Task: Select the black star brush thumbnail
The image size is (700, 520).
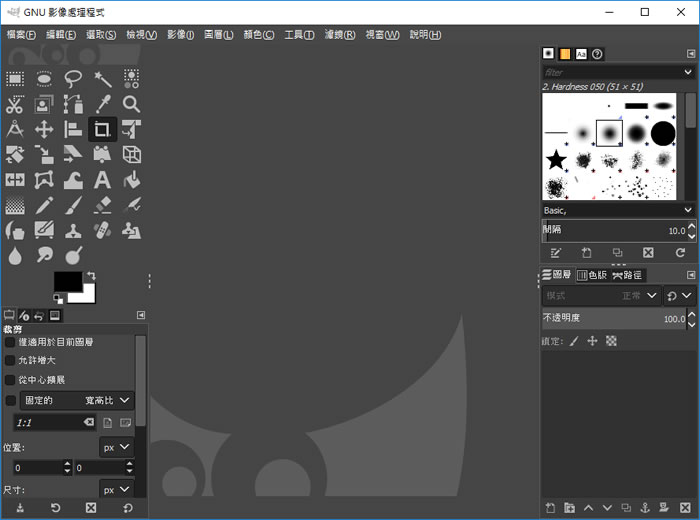Action: [x=557, y=159]
